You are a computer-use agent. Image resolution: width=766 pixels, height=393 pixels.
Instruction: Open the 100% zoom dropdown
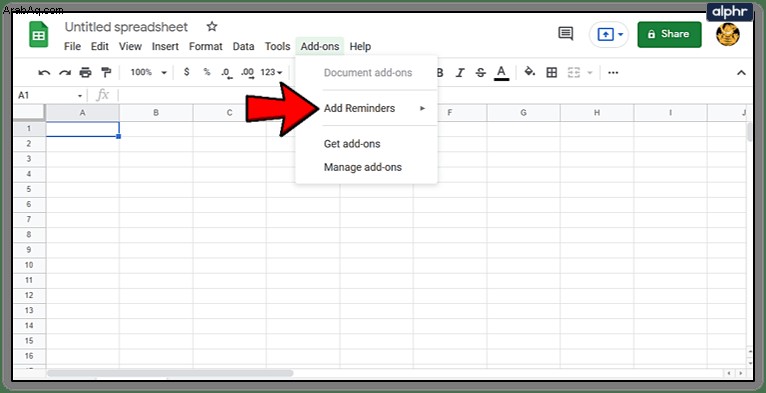(x=149, y=72)
